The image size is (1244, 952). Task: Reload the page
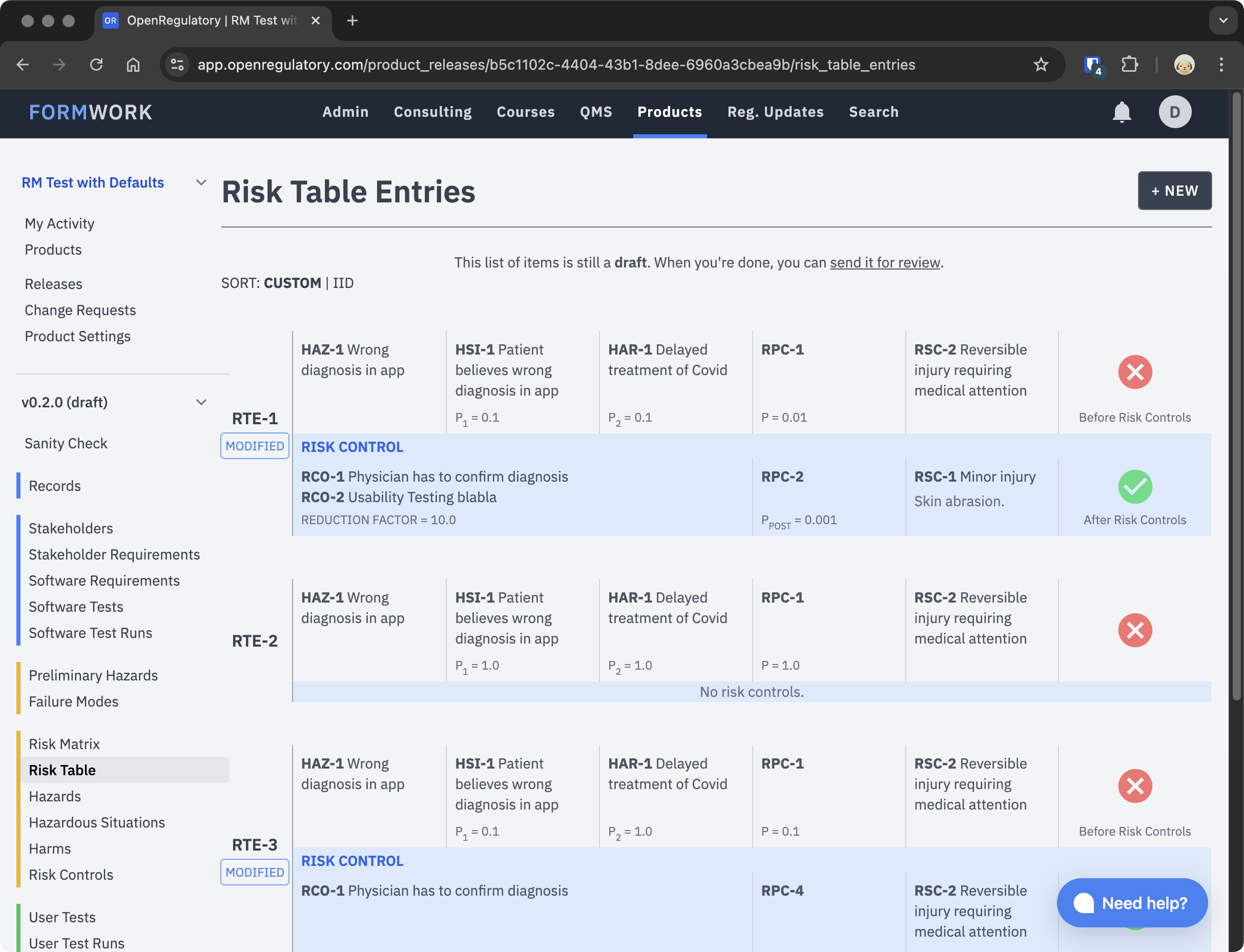[x=96, y=65]
